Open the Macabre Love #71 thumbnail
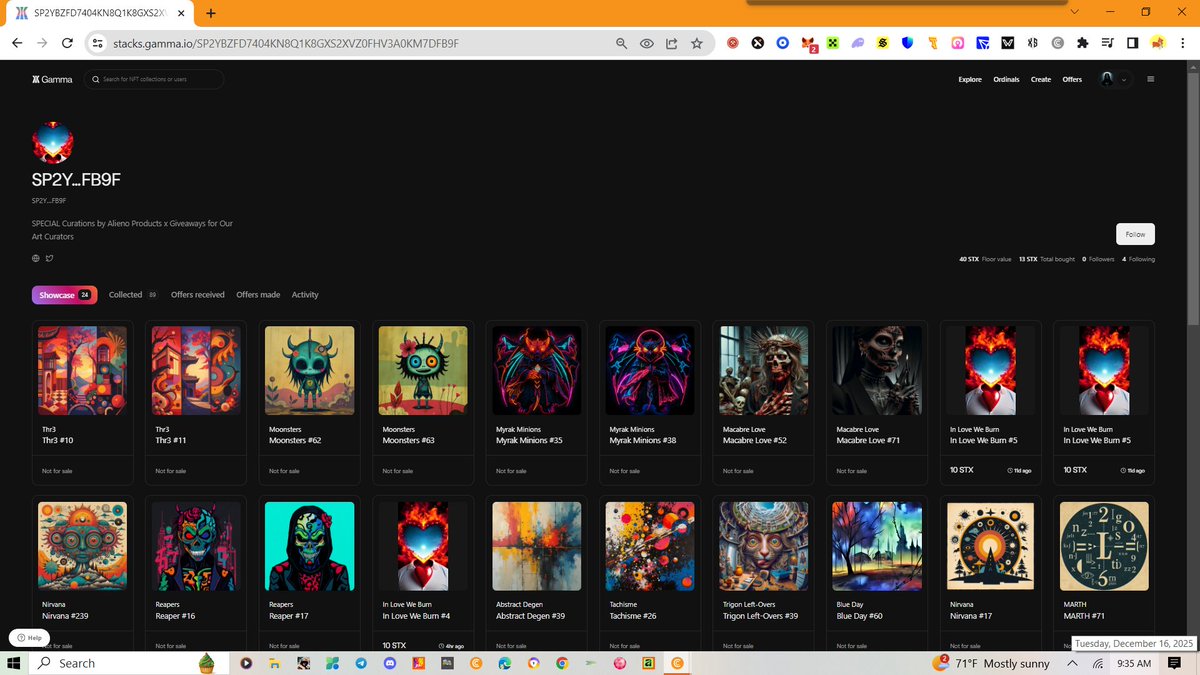This screenshot has width=1200, height=675. [x=877, y=370]
